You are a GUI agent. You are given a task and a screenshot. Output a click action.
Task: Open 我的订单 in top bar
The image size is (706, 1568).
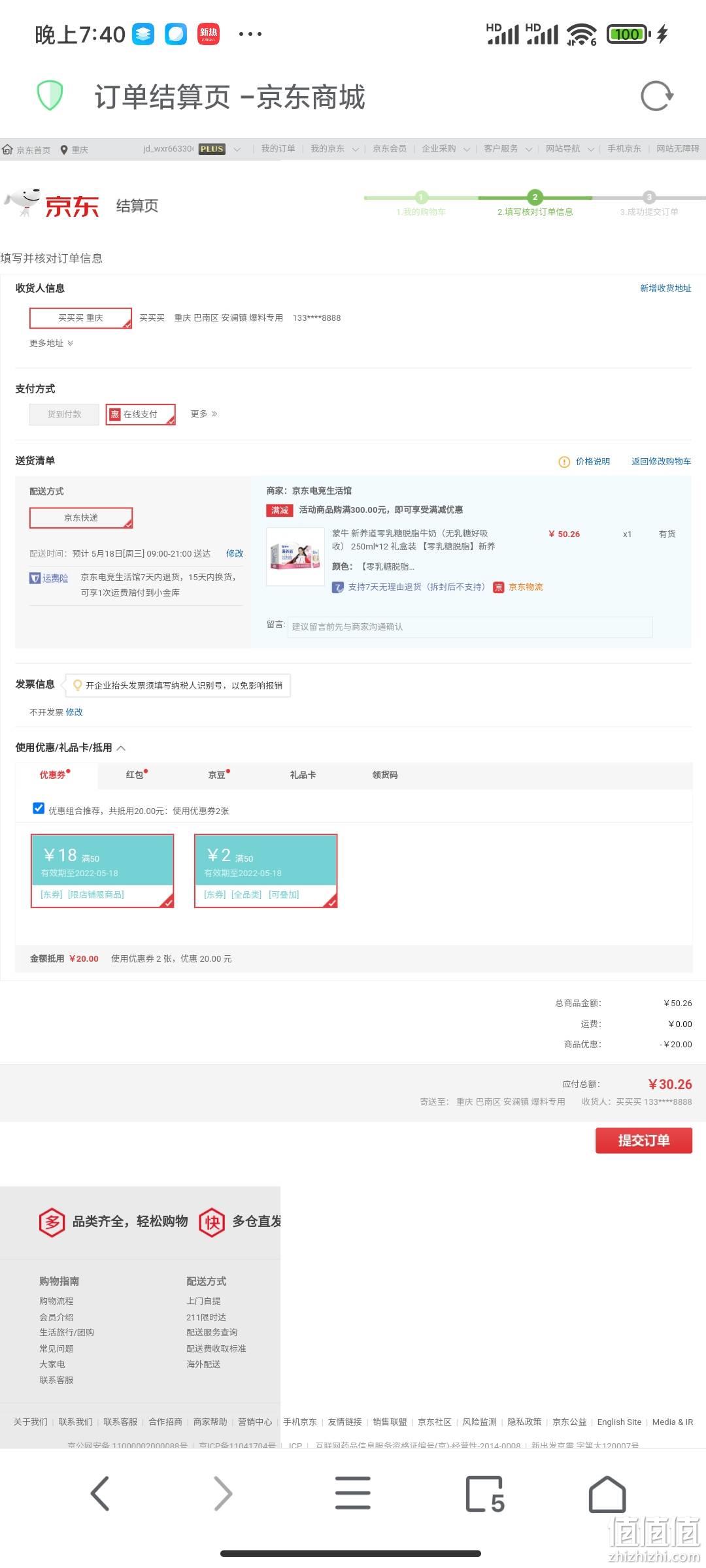pos(278,149)
